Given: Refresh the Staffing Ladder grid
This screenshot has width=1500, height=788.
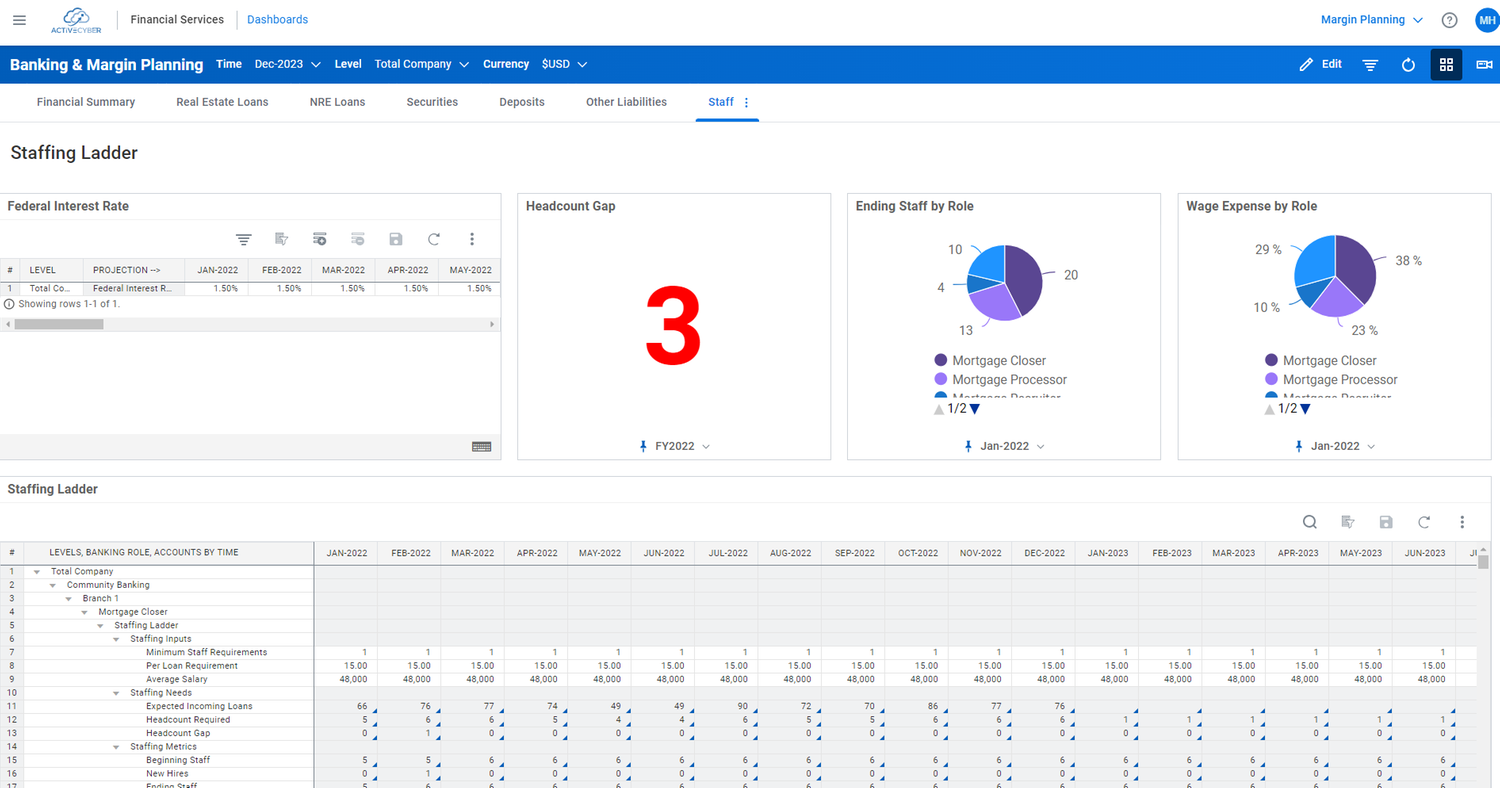Looking at the screenshot, I should (x=1423, y=521).
